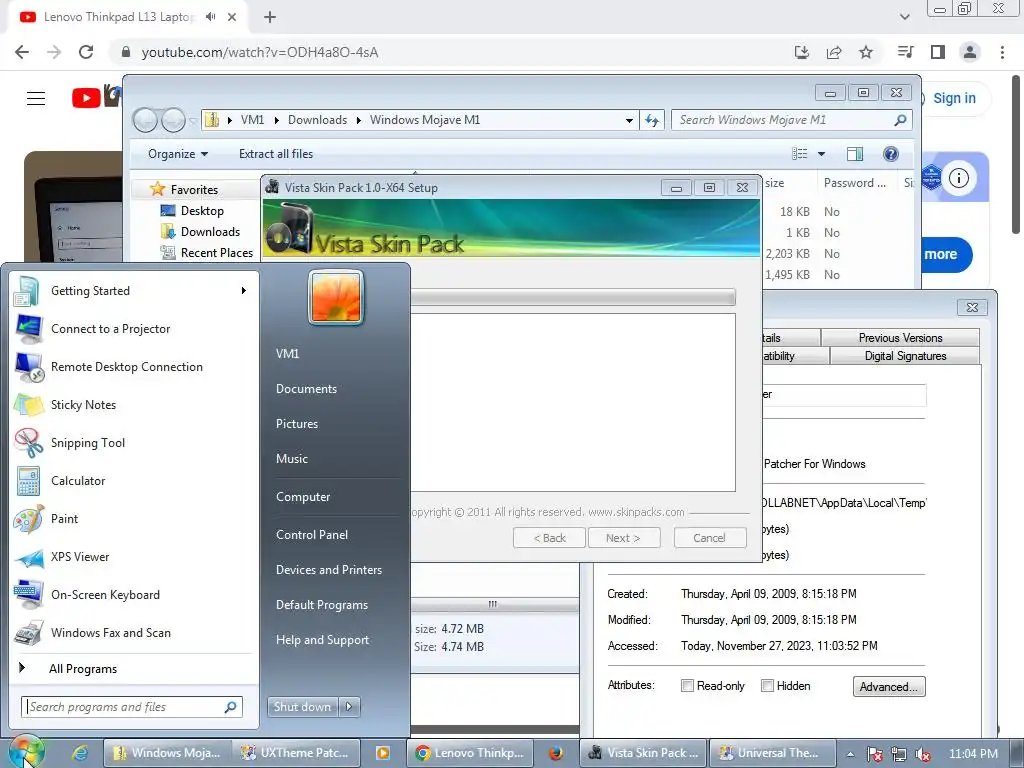Viewport: 1024px width, 768px height.
Task: Click Chrome install app icon in address bar
Action: (x=802, y=52)
